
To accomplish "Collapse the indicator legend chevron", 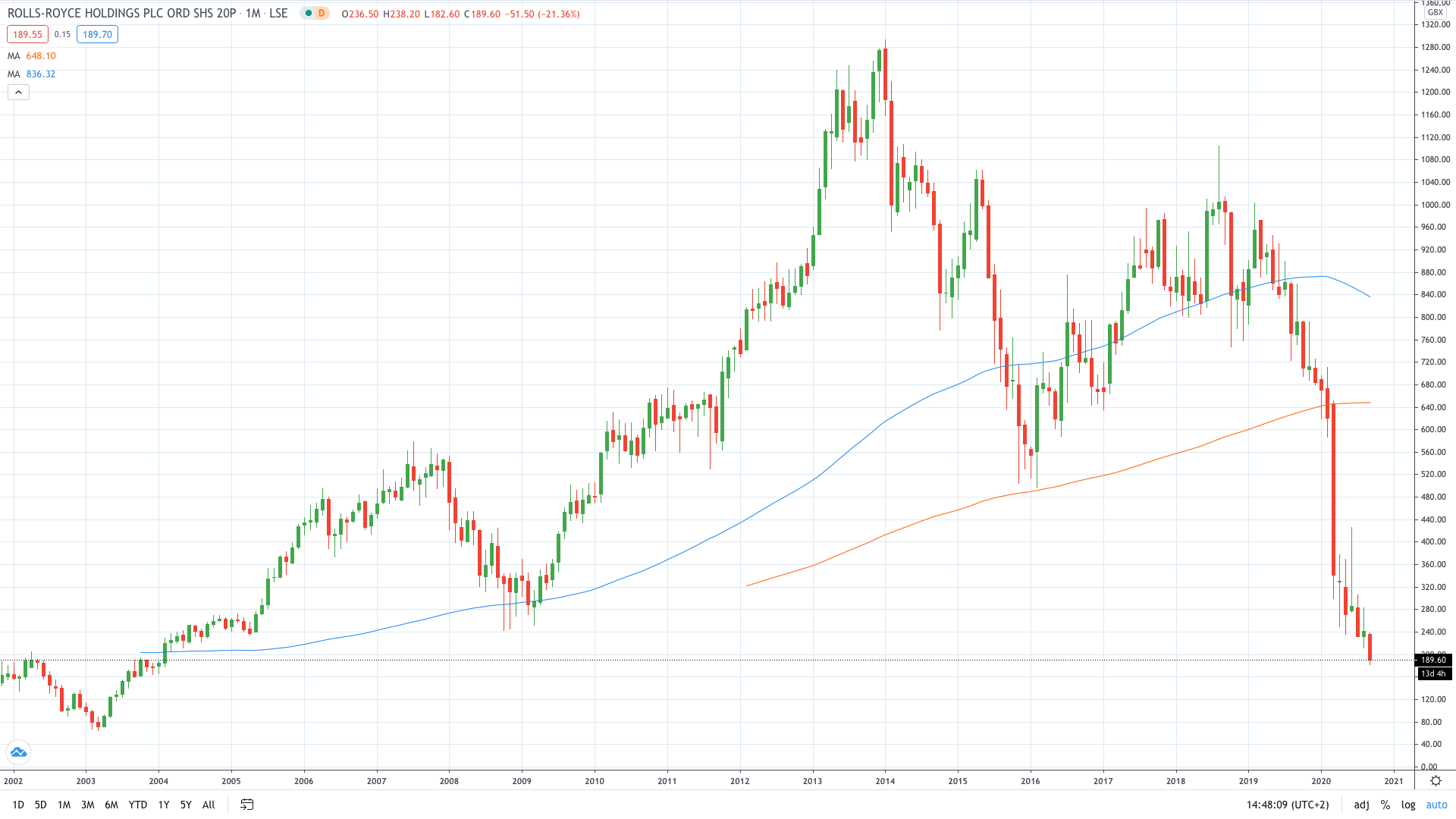I will 18,93.
